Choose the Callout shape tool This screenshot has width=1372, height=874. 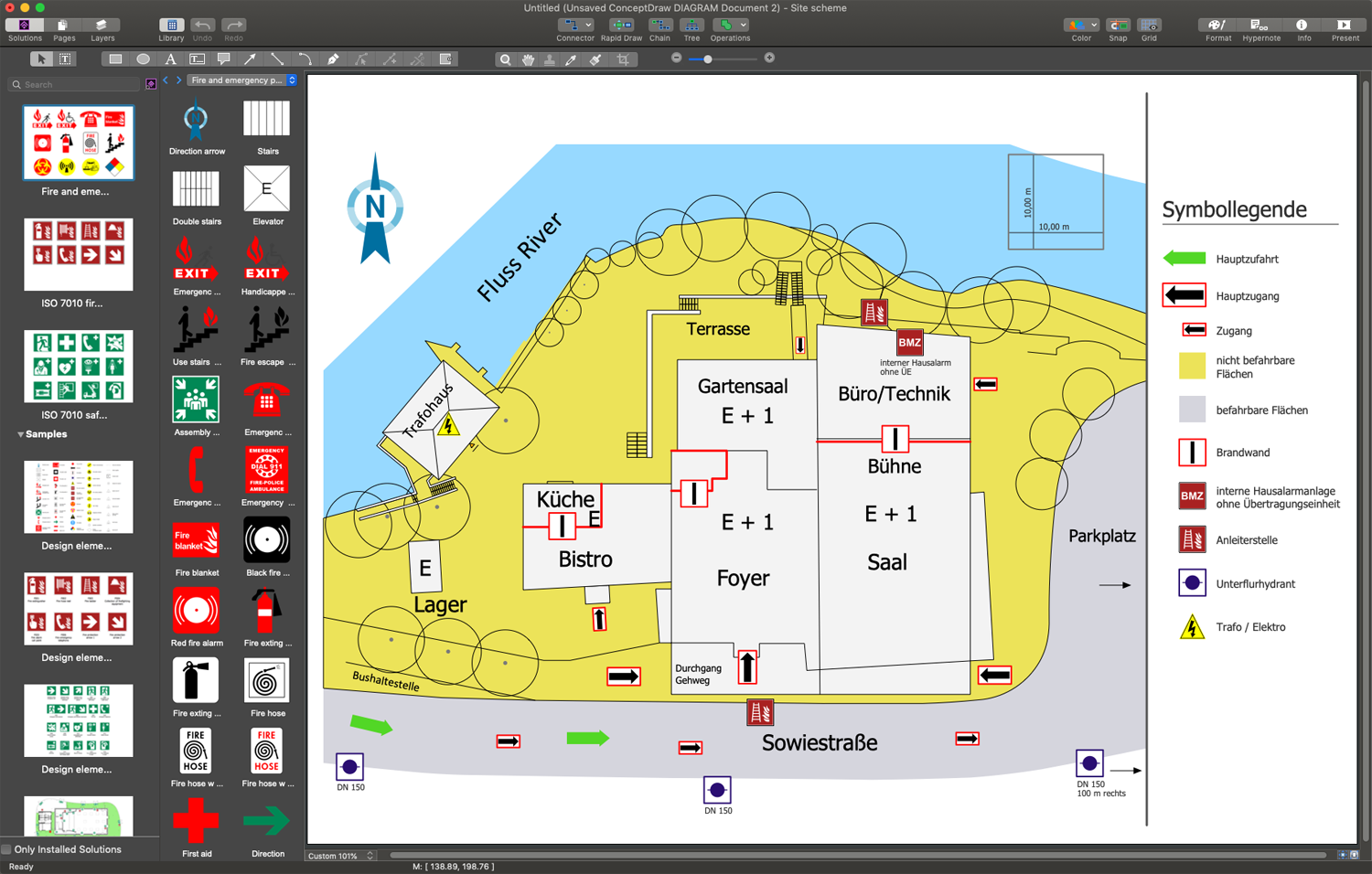tap(224, 59)
